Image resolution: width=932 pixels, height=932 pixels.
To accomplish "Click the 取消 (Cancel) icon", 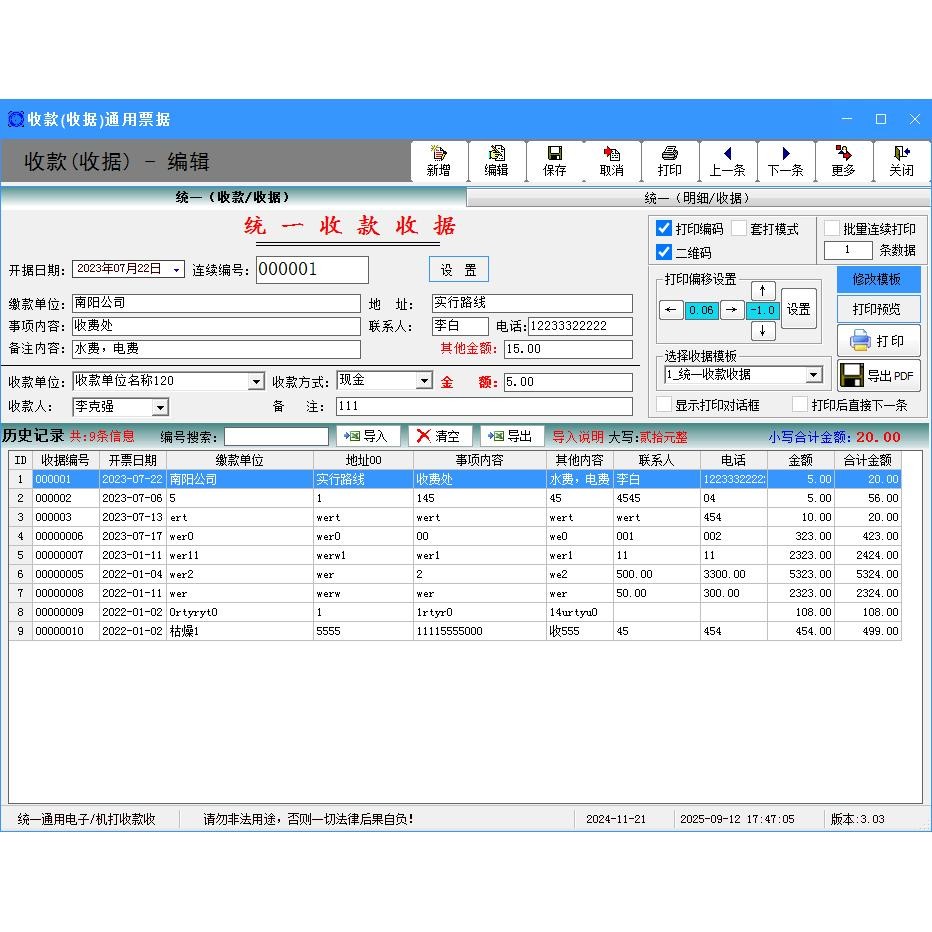I will click(612, 161).
